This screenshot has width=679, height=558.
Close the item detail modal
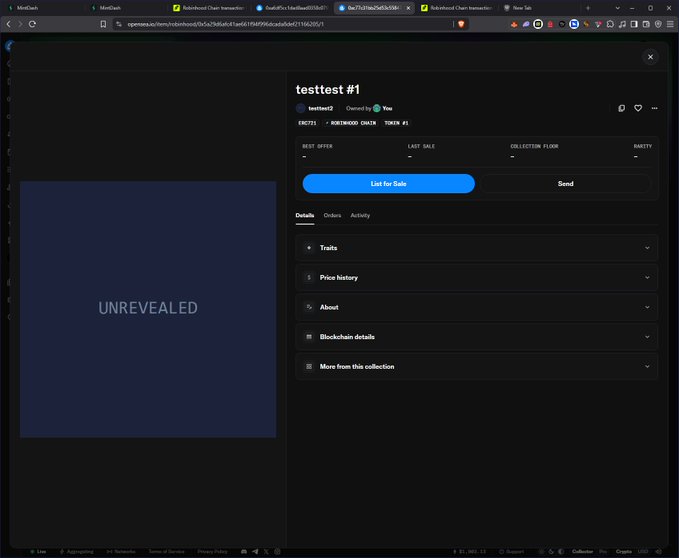(x=650, y=57)
